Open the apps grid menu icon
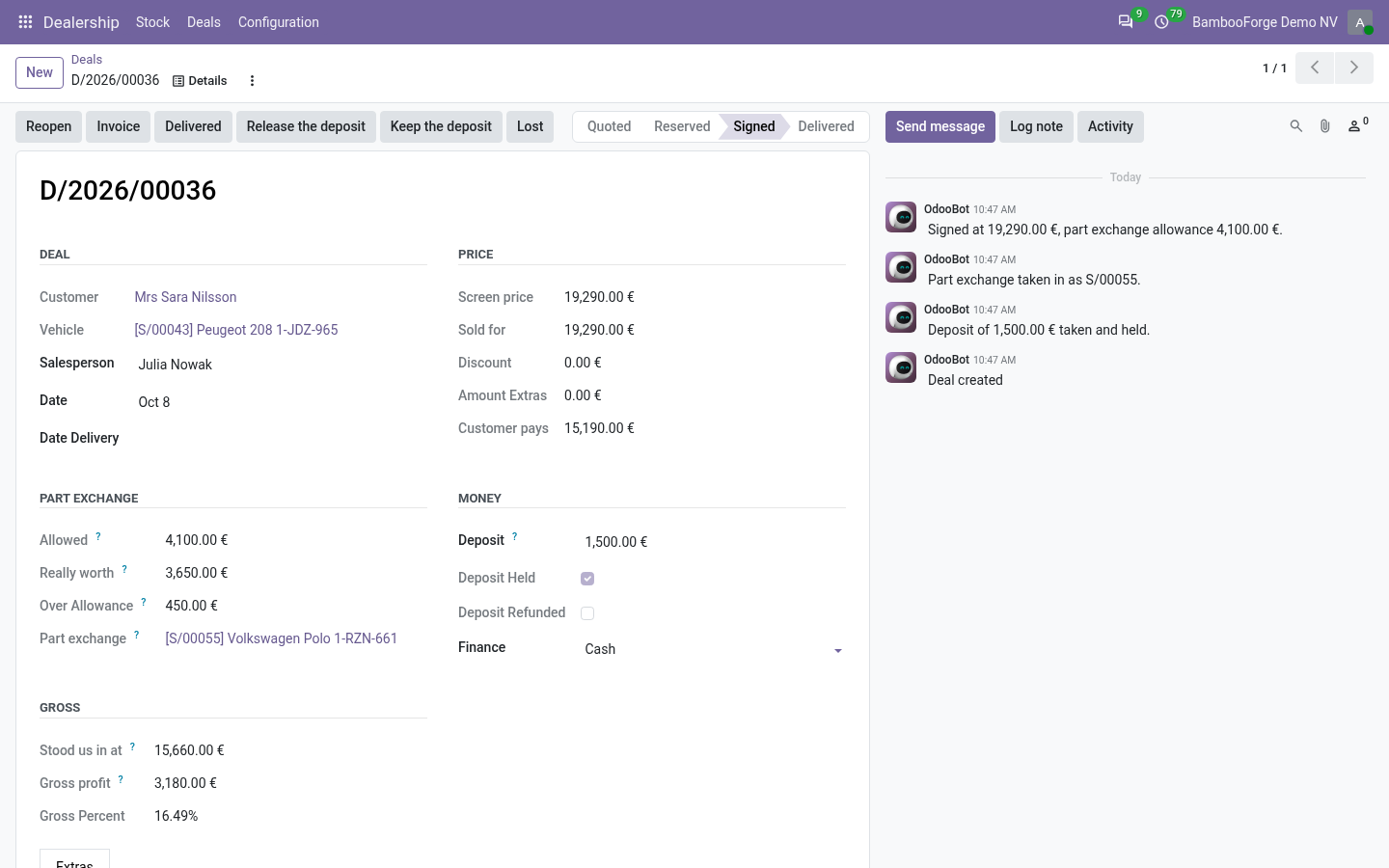 pos(26,22)
